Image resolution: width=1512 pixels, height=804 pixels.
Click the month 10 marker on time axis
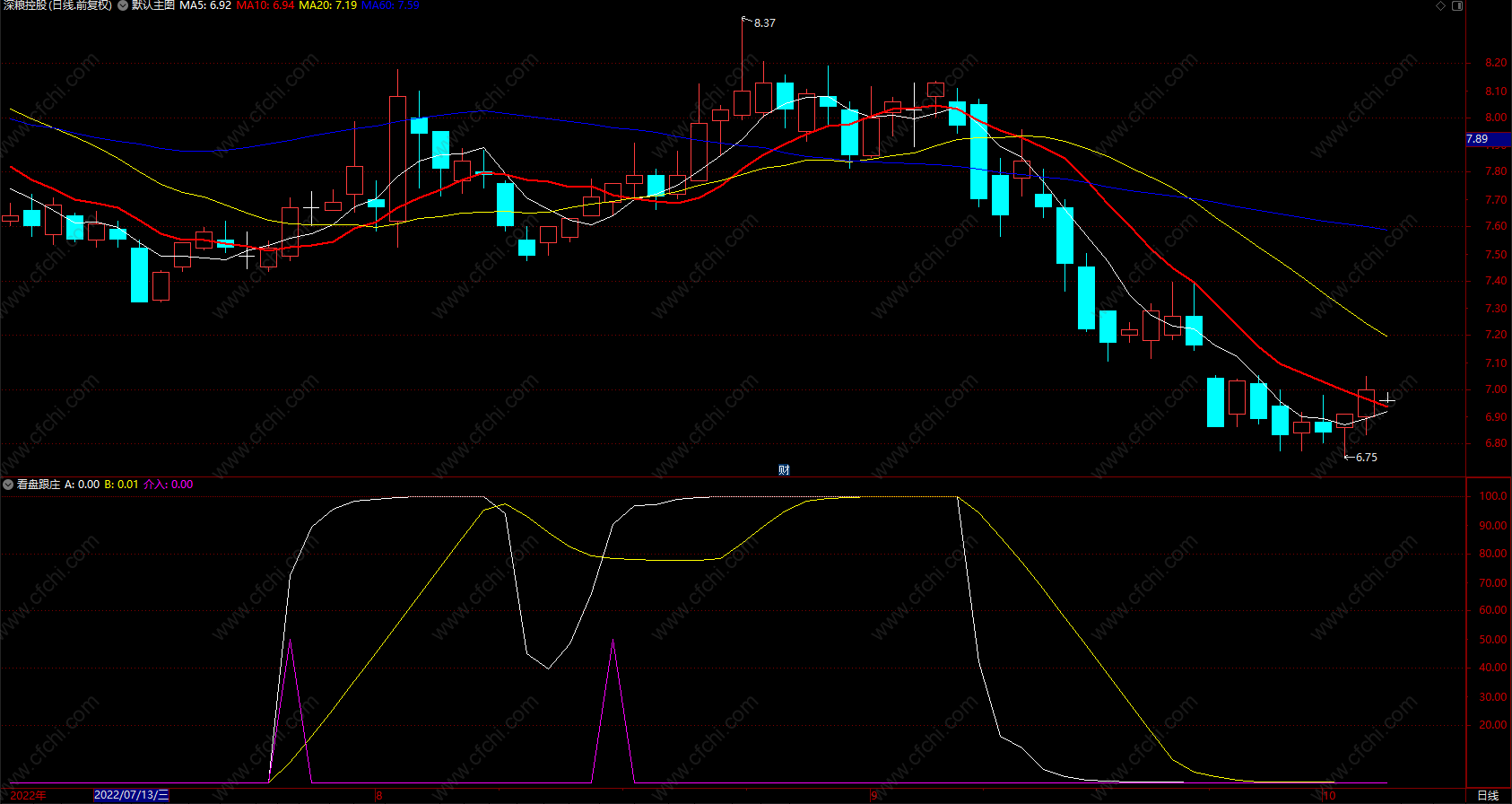point(1329,796)
